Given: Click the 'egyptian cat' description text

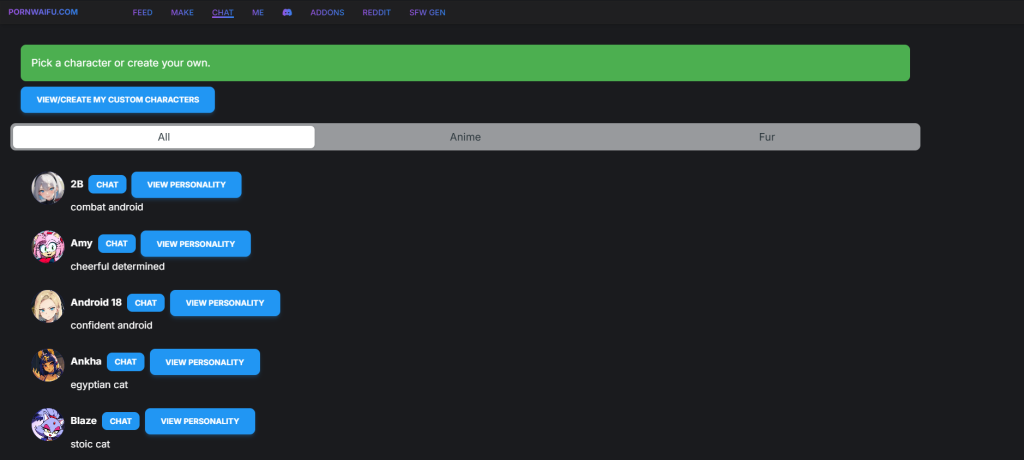Looking at the screenshot, I should (99, 385).
